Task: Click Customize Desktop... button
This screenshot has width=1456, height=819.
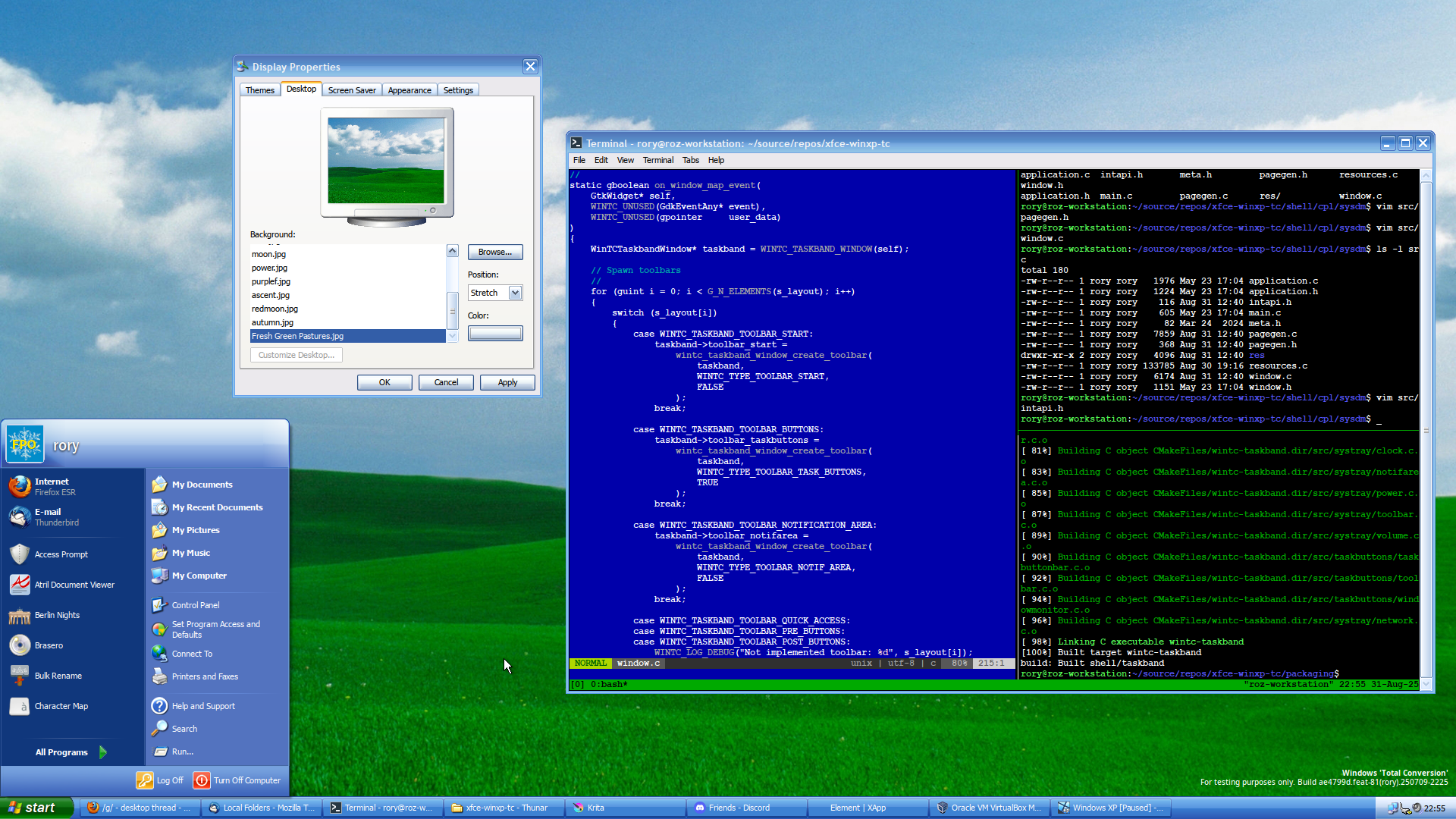Action: [x=297, y=355]
